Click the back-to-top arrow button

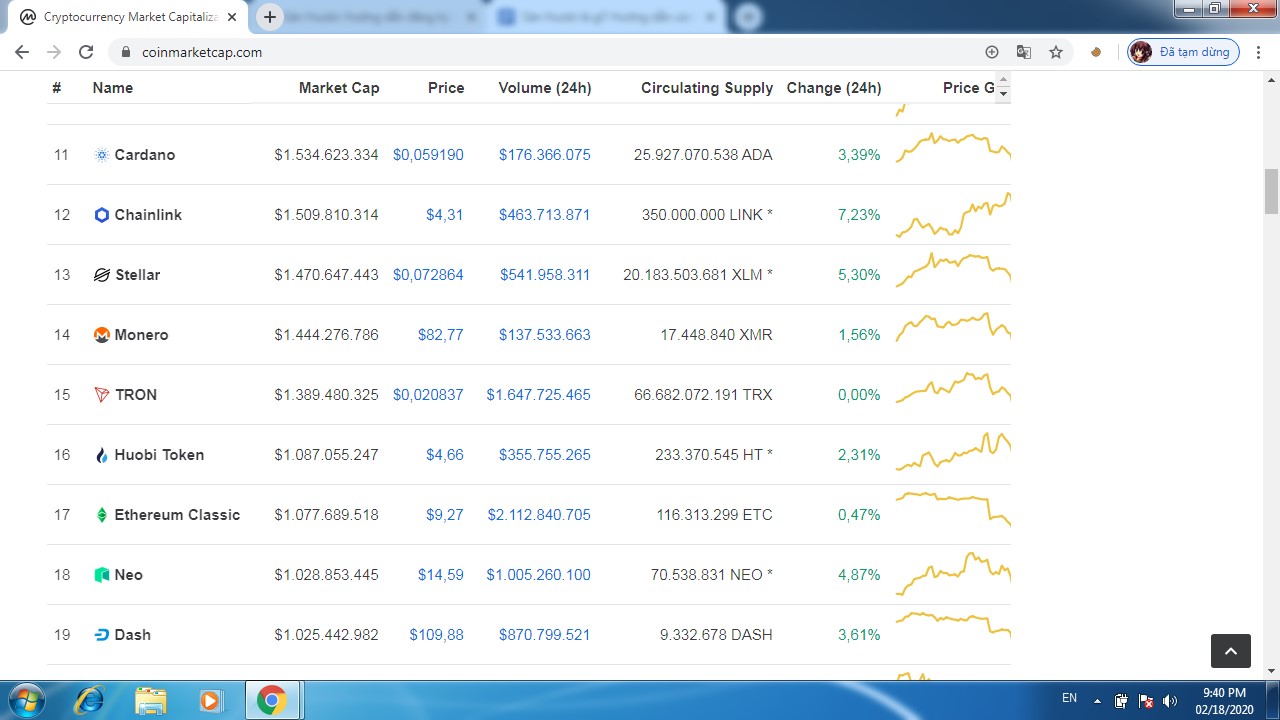coord(1231,651)
